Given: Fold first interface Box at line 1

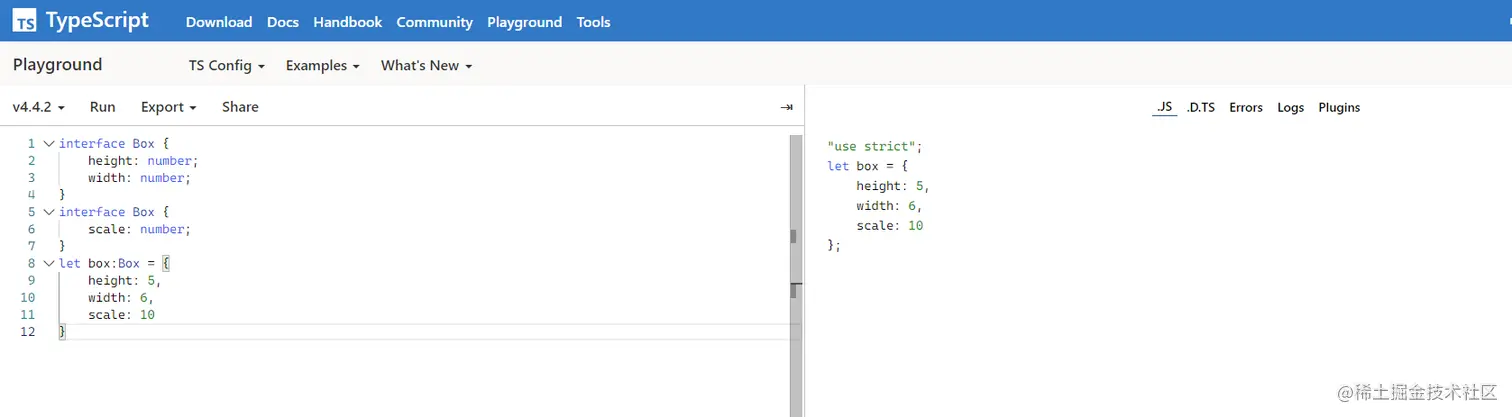Looking at the screenshot, I should (x=48, y=144).
